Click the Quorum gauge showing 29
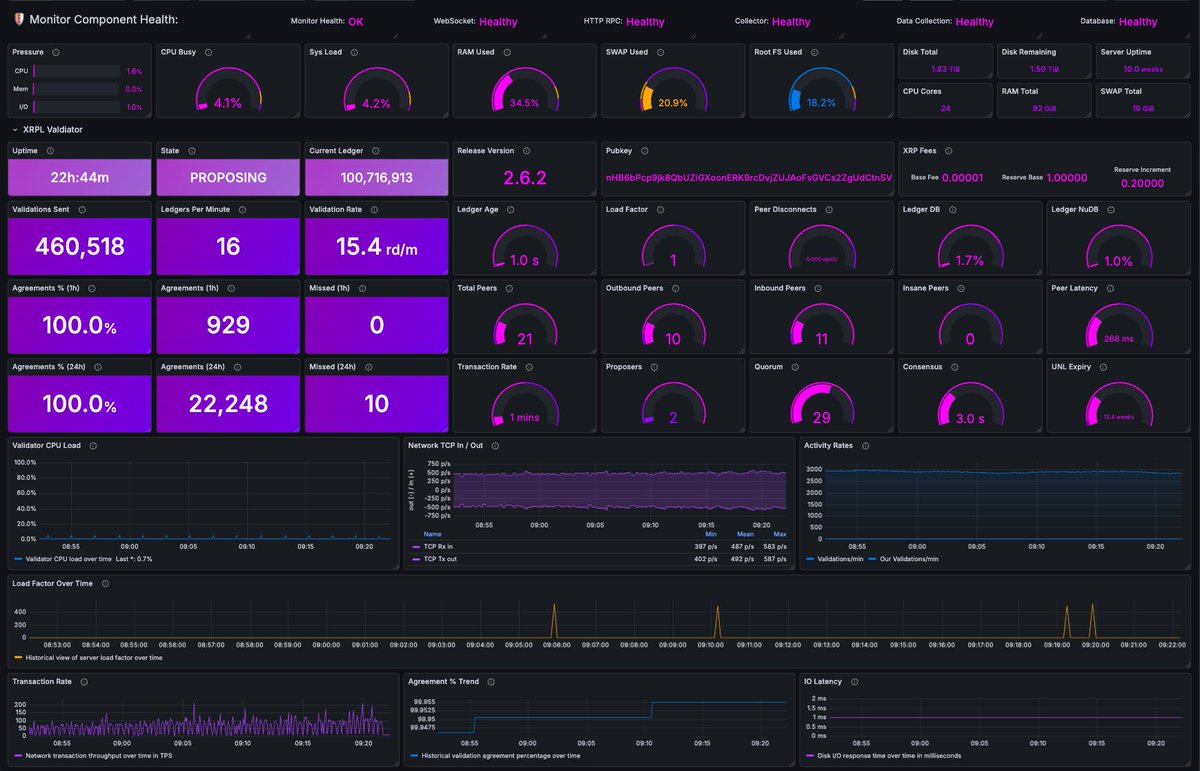The height and width of the screenshot is (771, 1200). (821, 404)
